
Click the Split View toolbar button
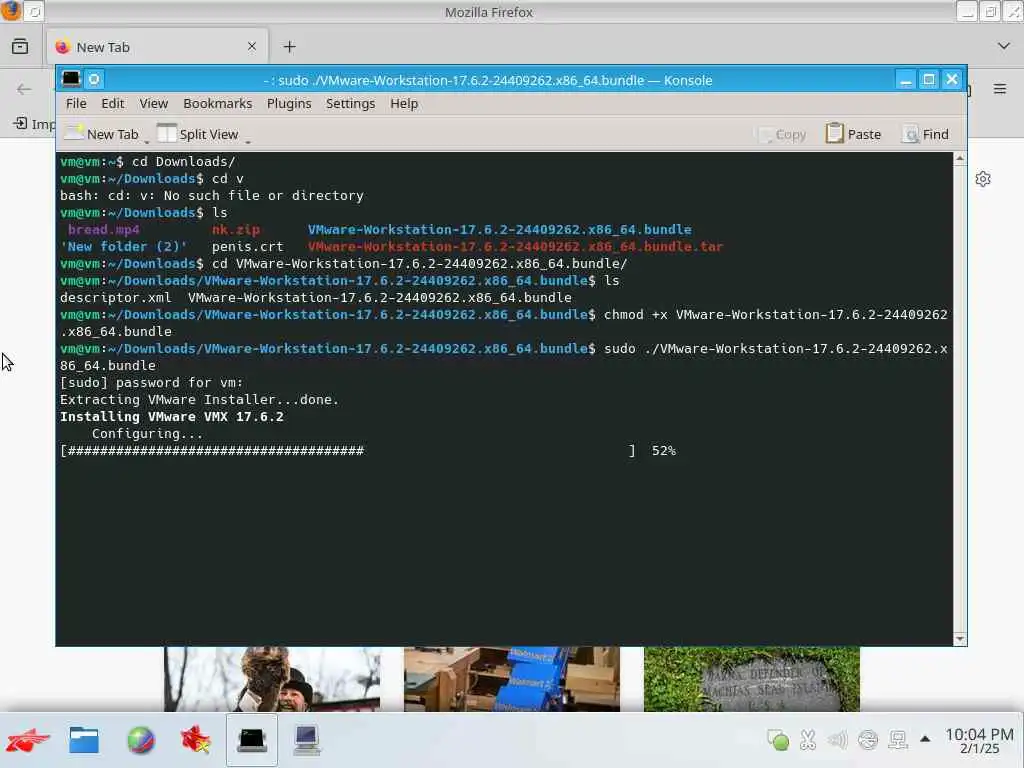[198, 134]
